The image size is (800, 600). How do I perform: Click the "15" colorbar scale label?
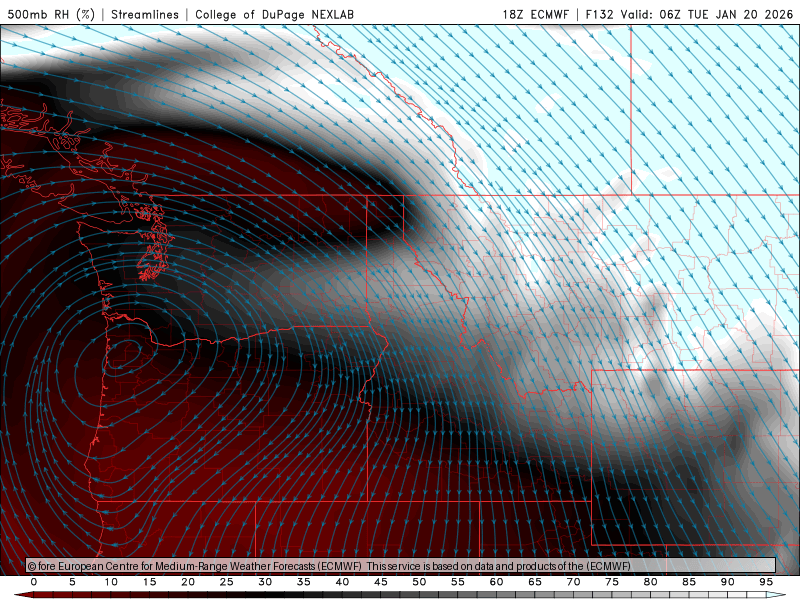pos(149,582)
